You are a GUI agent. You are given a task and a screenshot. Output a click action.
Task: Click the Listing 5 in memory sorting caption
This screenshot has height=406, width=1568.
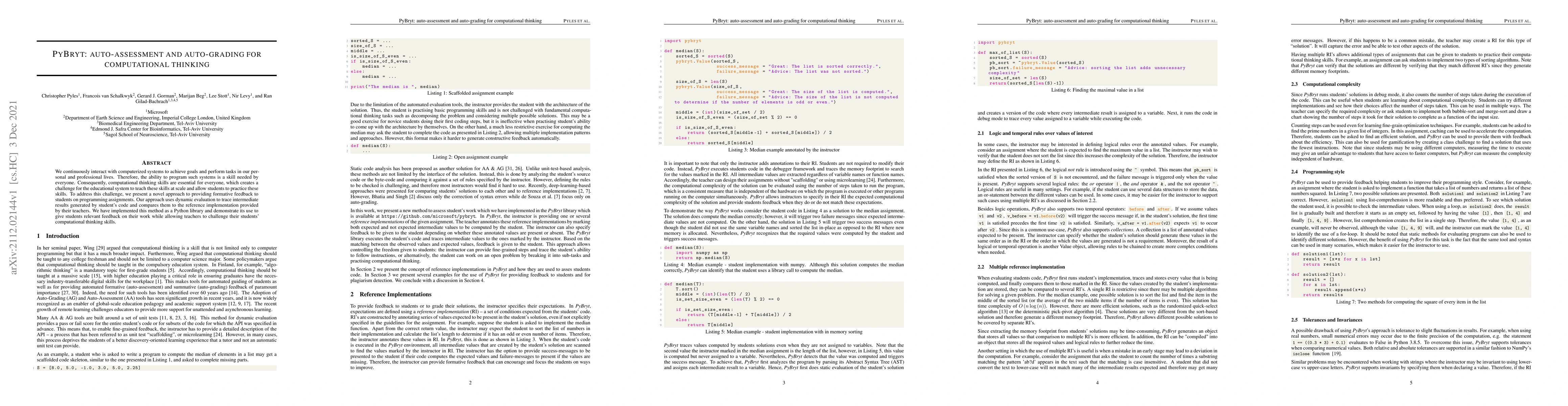(783, 332)
